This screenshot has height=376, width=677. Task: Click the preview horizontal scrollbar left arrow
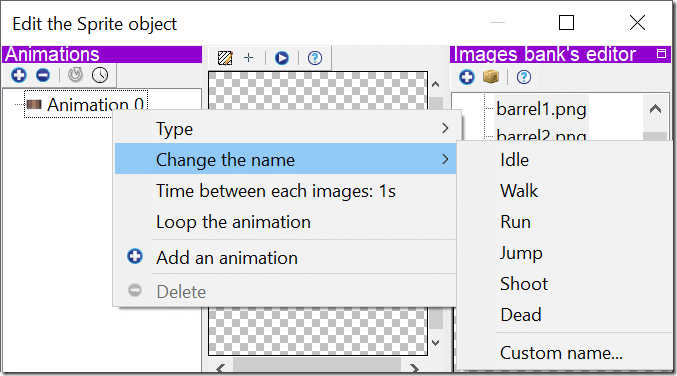pos(221,368)
